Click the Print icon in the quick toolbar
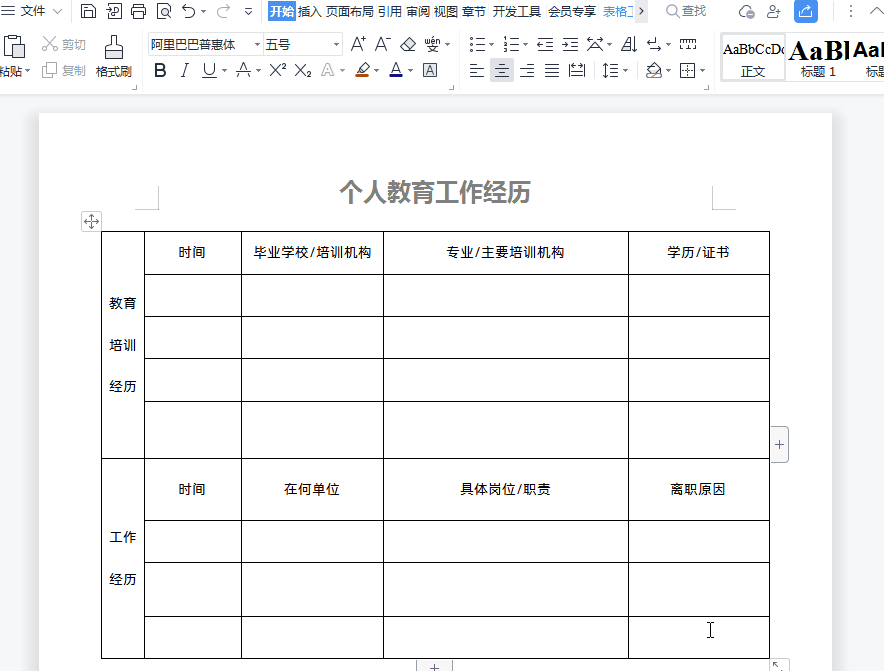The width and height of the screenshot is (884, 671). click(138, 11)
